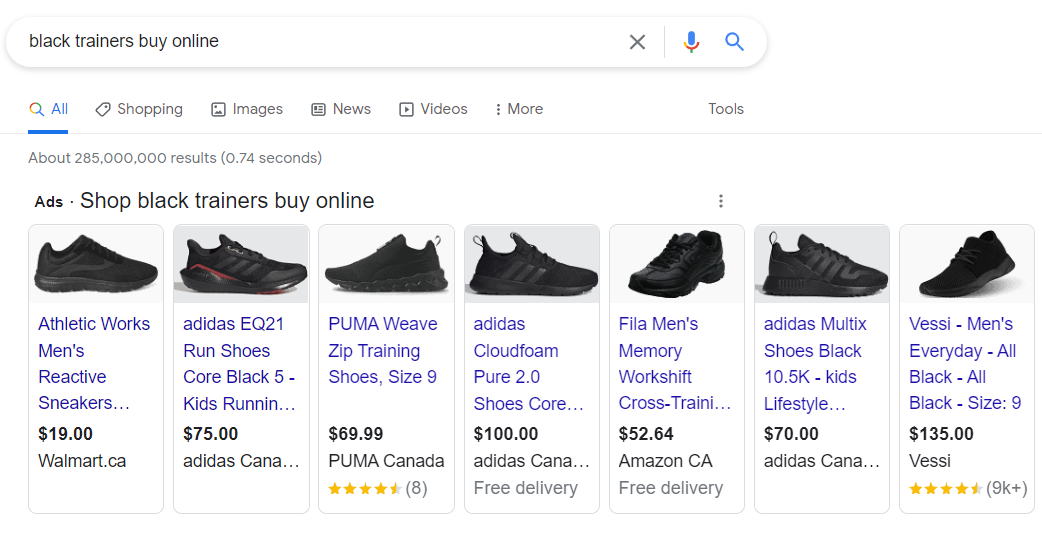Switch to the Shopping tab
The image size is (1042, 548).
[x=139, y=109]
